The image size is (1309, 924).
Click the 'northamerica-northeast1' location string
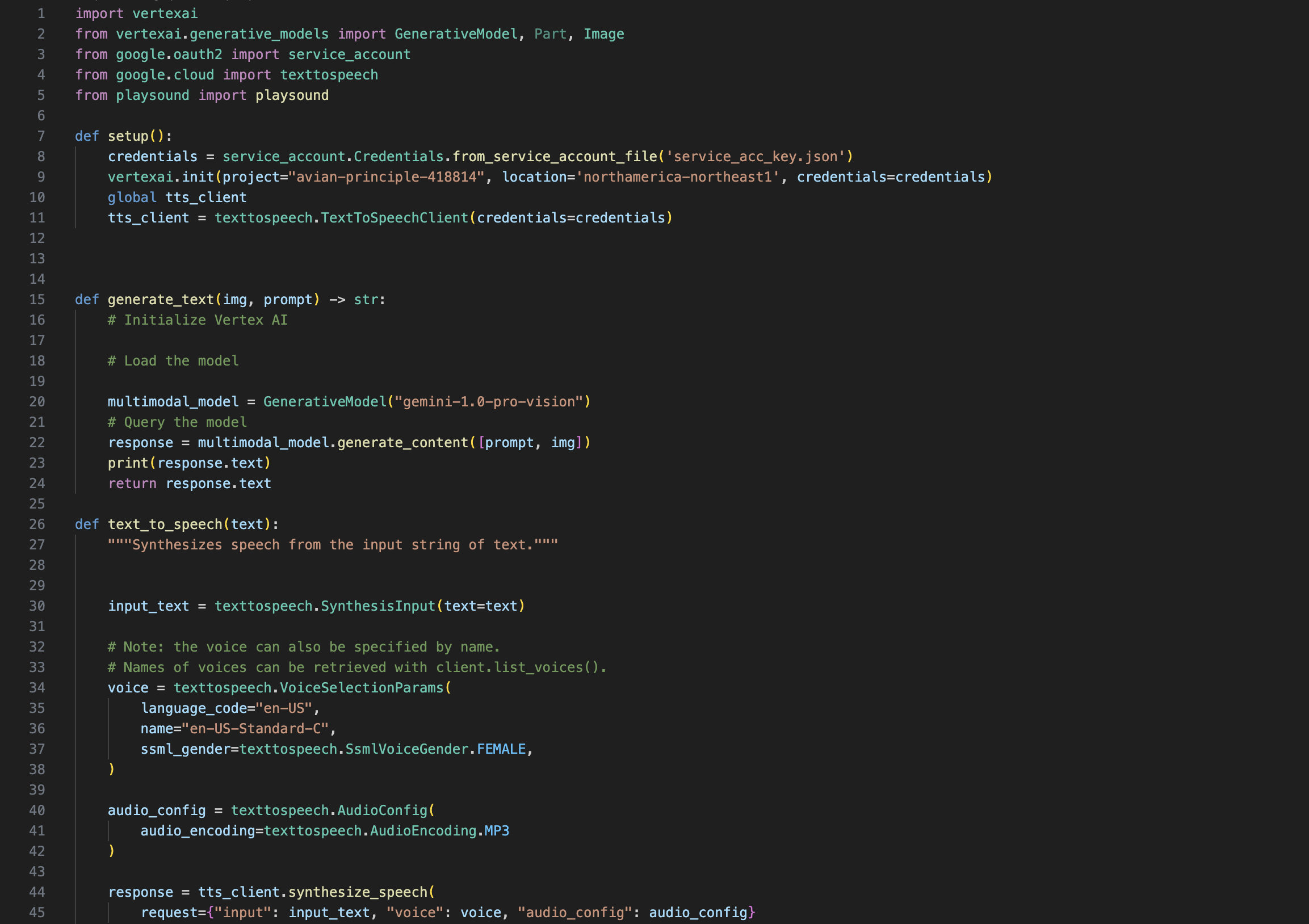tap(677, 177)
